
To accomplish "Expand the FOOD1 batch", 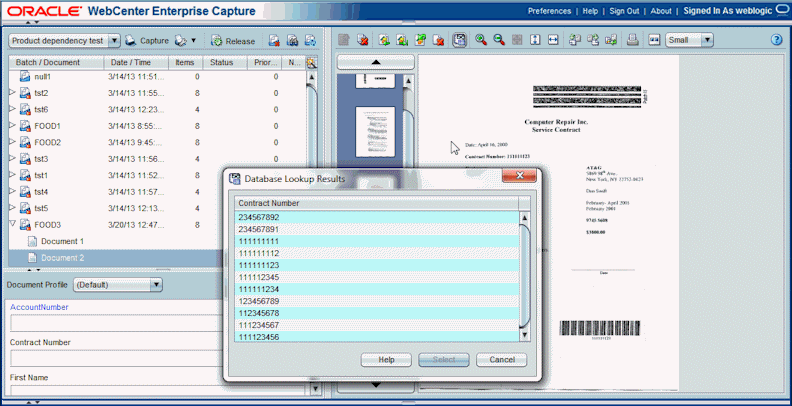I will [13, 125].
